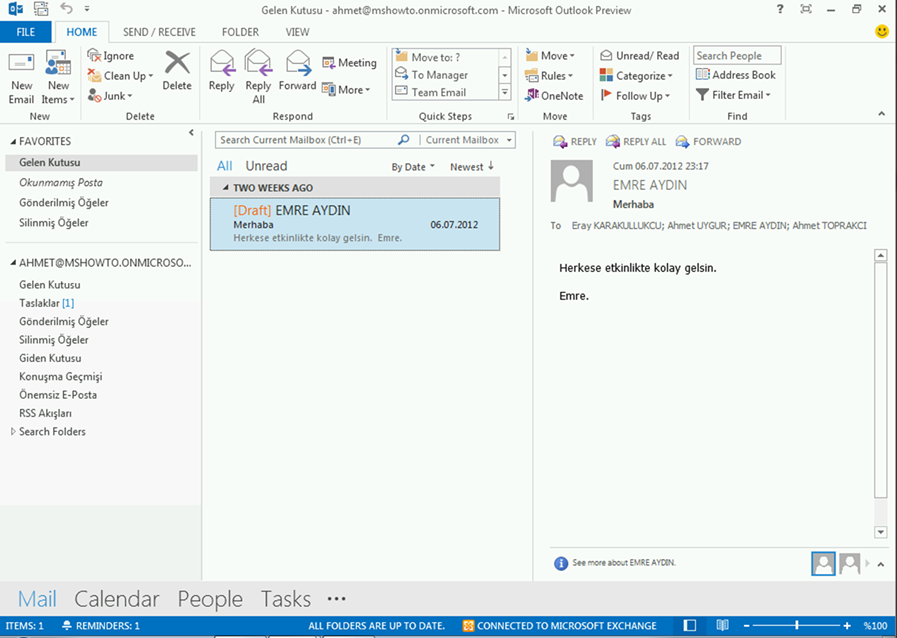Switch to People view
This screenshot has height=638, width=897.
[x=210, y=599]
